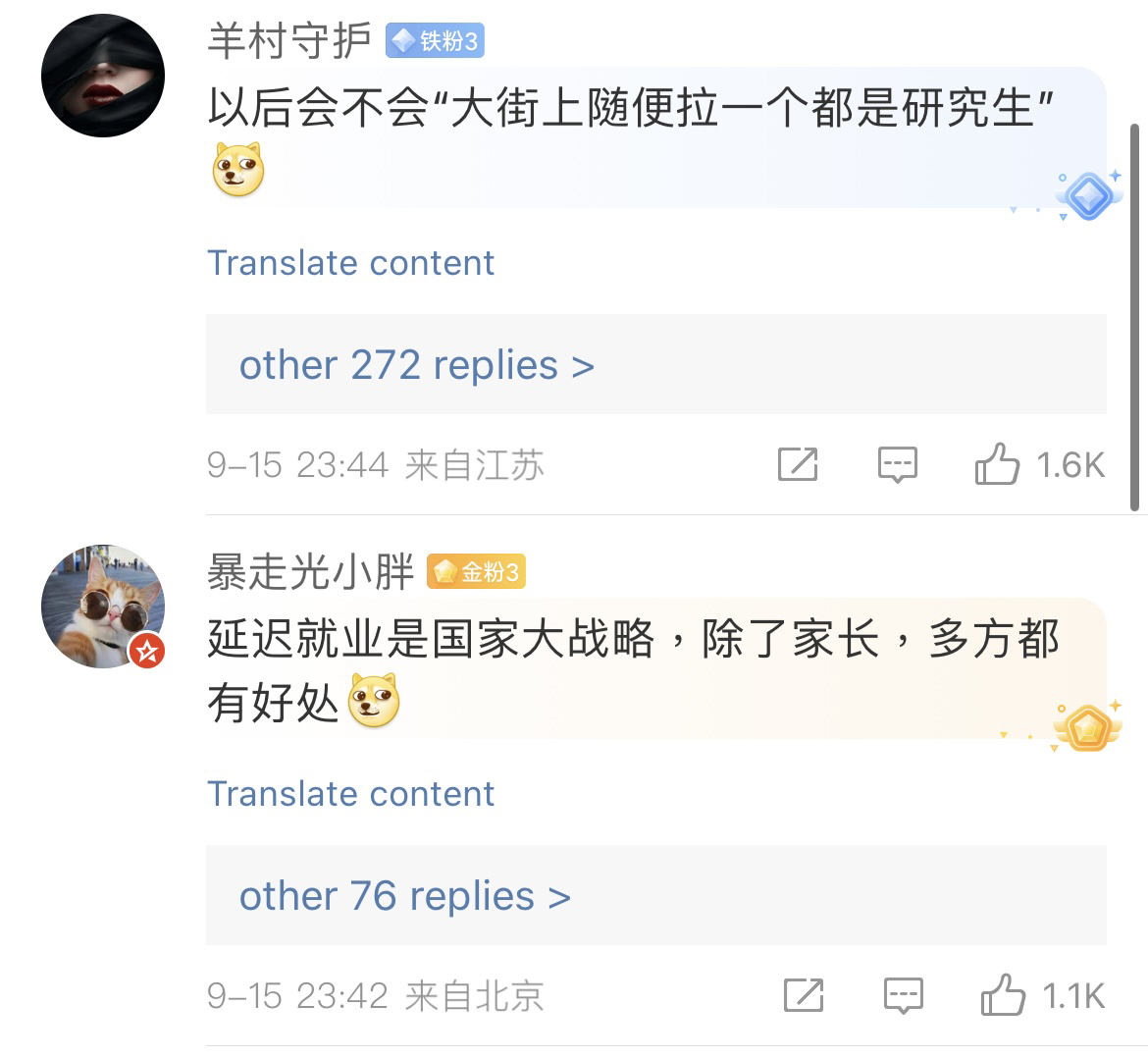This screenshot has width=1148, height=1057.
Task: Expand other 272 replies
Action: (x=417, y=365)
